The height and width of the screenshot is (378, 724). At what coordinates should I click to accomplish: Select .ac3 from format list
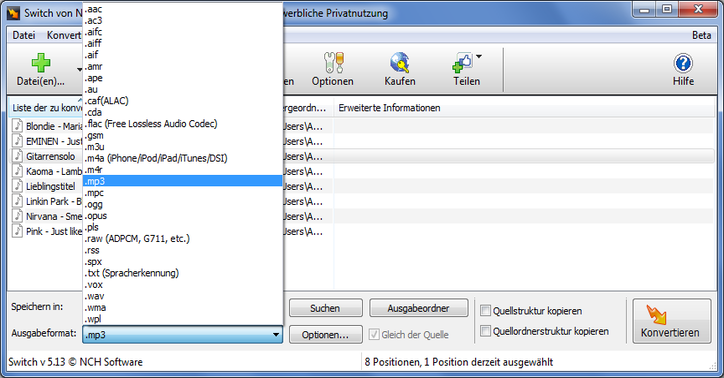(182, 20)
